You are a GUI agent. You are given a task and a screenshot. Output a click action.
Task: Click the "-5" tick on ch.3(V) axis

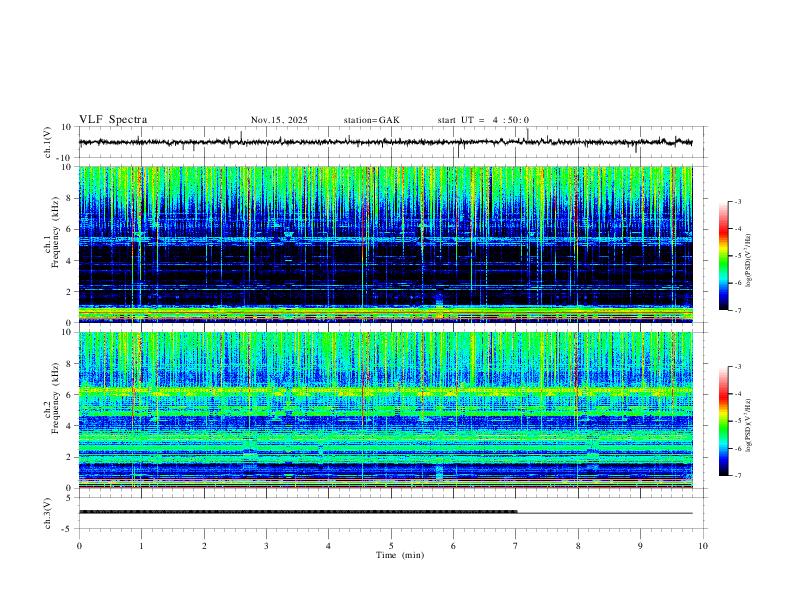click(x=68, y=529)
